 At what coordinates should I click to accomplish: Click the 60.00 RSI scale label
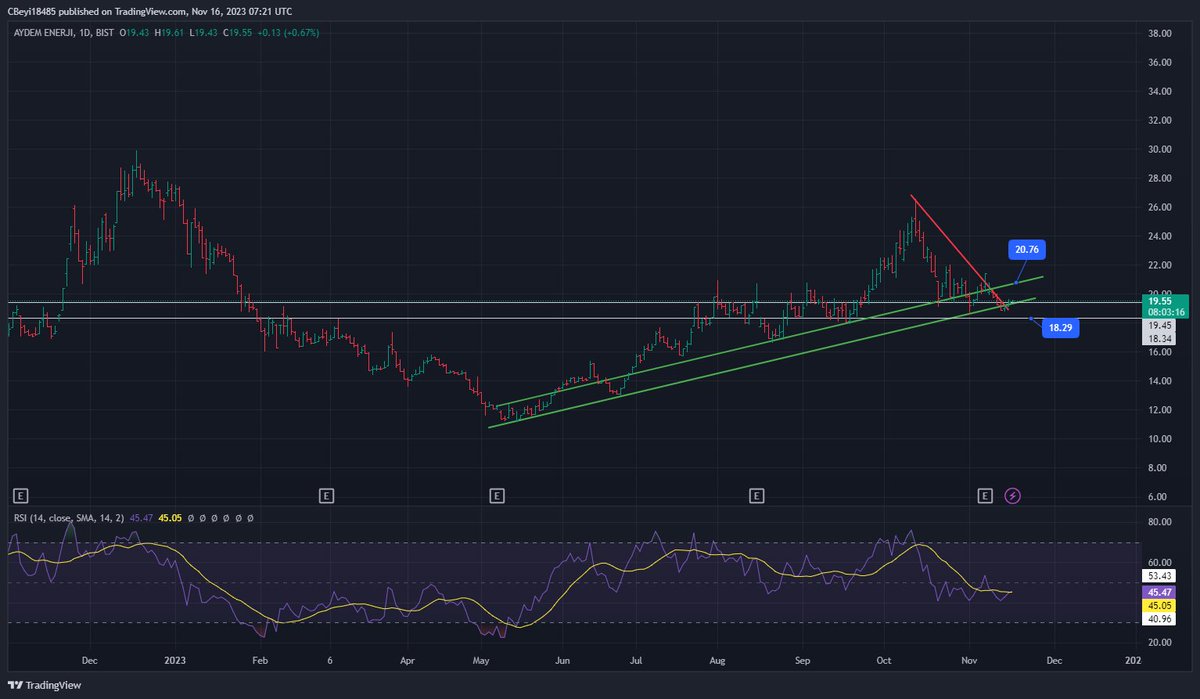tap(1159, 562)
